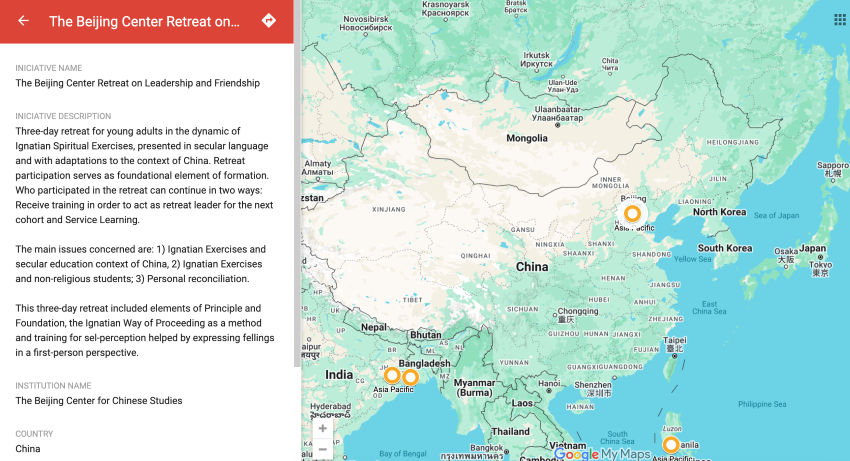Select the China country value in panel

pyautogui.click(x=28, y=449)
